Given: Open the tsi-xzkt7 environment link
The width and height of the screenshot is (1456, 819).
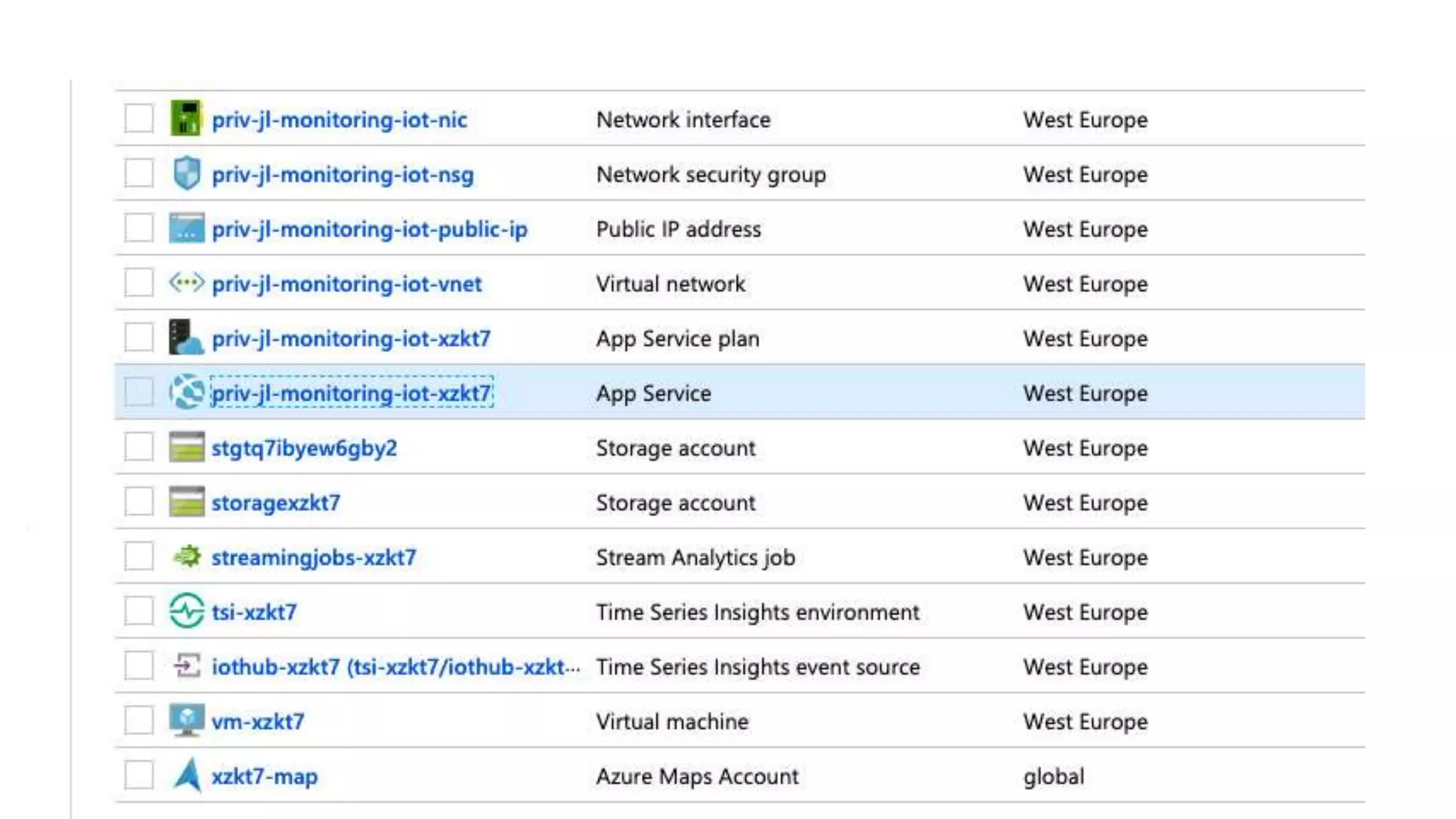Looking at the screenshot, I should (x=254, y=612).
